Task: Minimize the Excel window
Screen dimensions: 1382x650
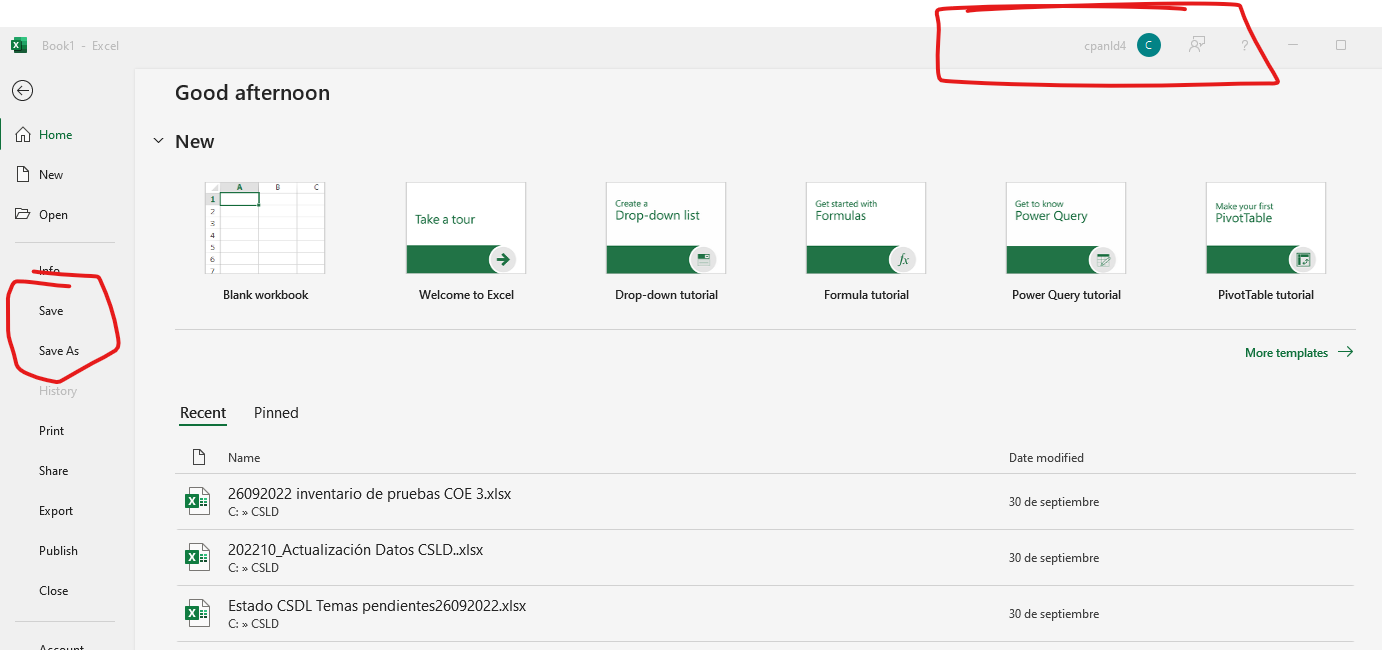Action: point(1293,45)
